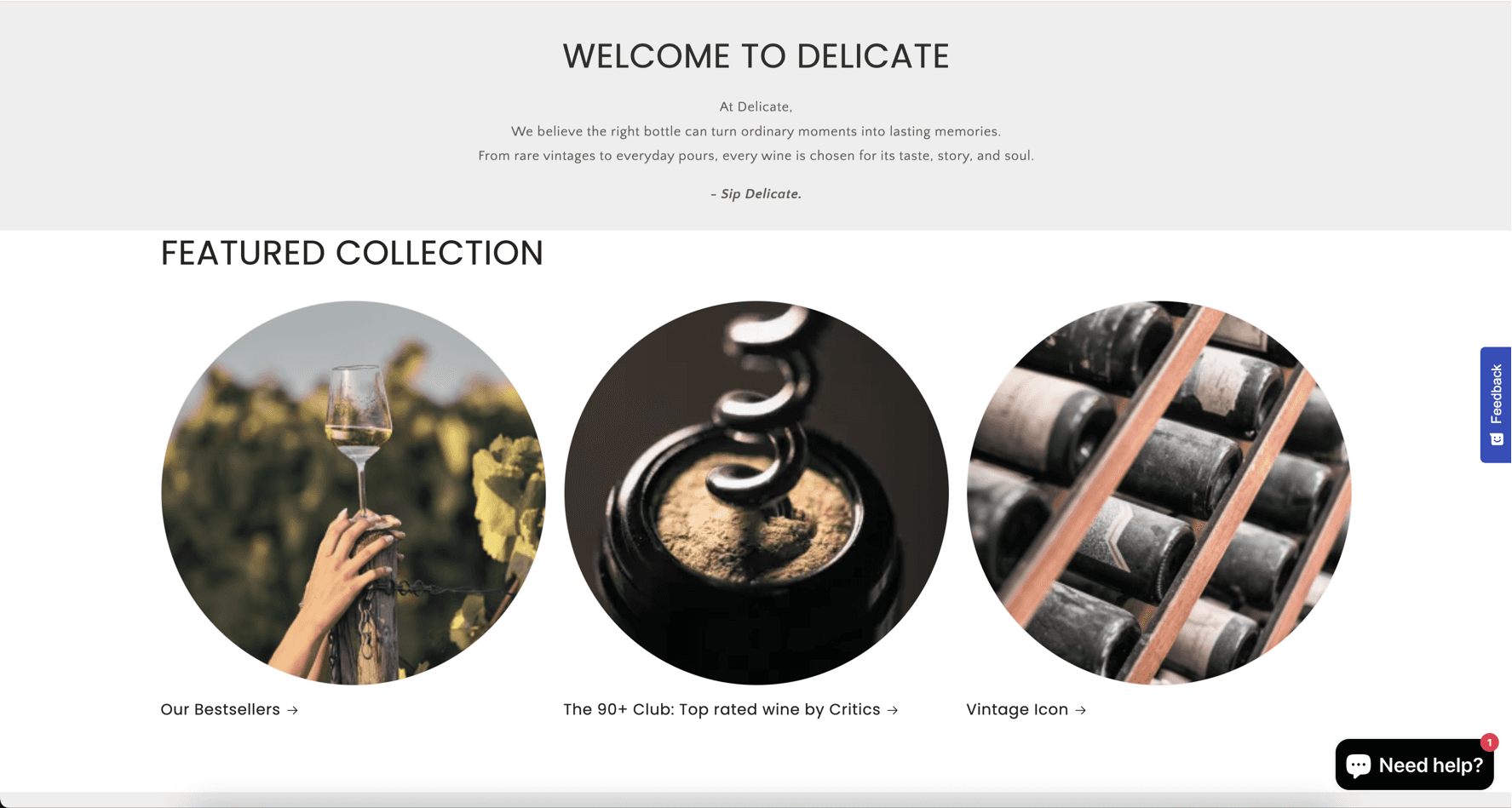1512x808 pixels.
Task: Select the dusty wine bottles rack image
Action: point(1159,492)
